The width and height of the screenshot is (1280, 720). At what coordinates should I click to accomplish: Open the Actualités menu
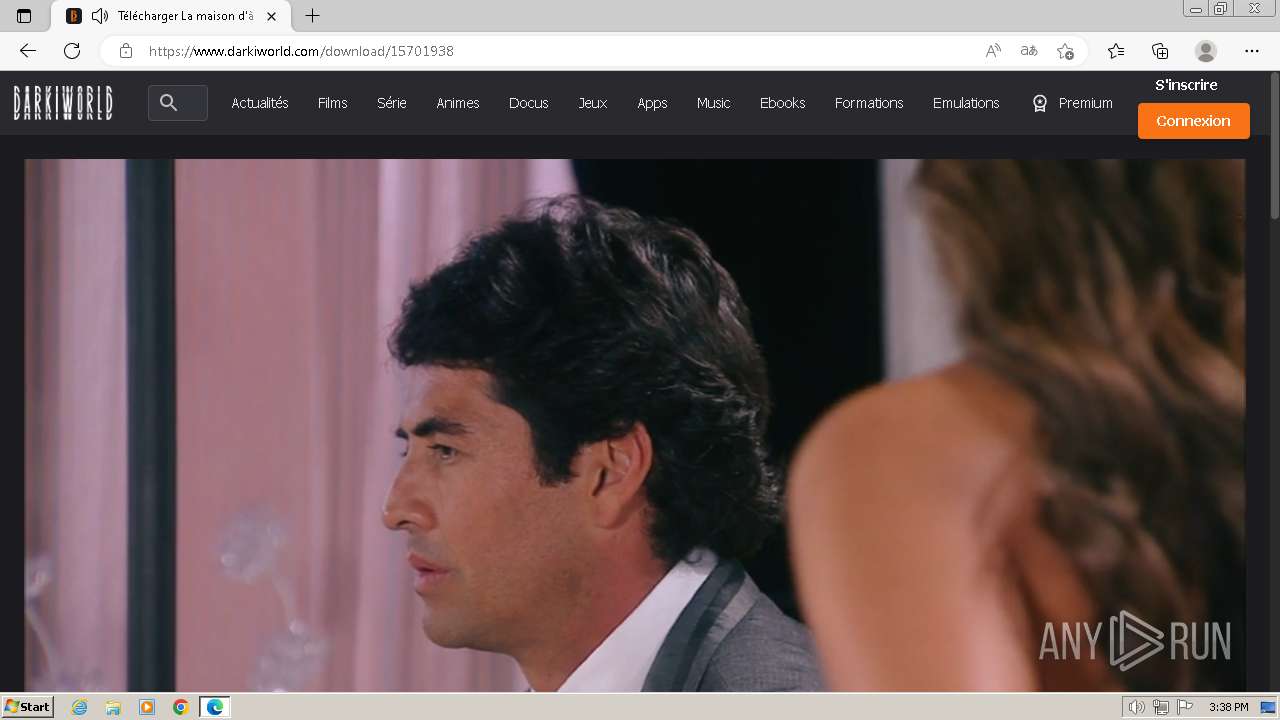(x=260, y=103)
